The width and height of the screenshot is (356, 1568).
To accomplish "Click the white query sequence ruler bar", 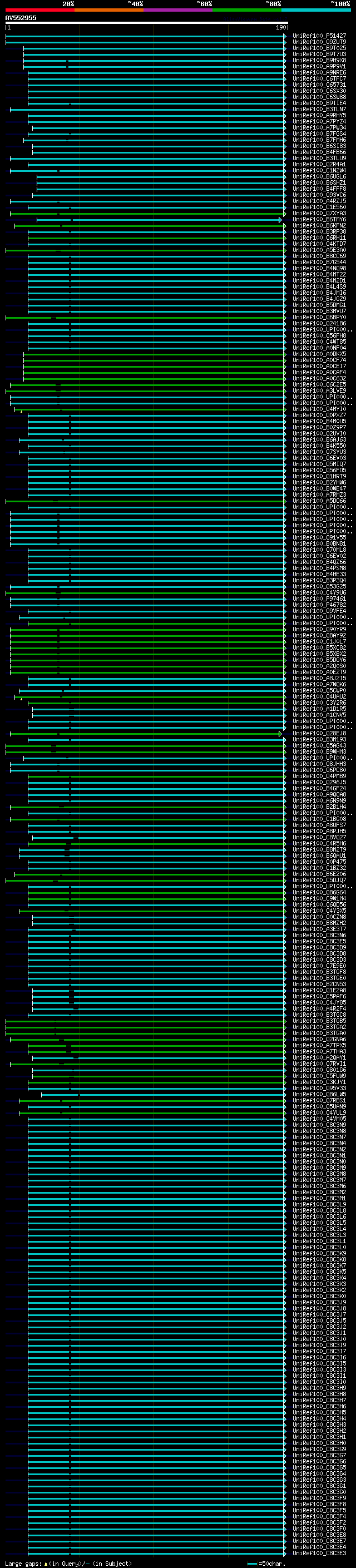I will tap(146, 22).
